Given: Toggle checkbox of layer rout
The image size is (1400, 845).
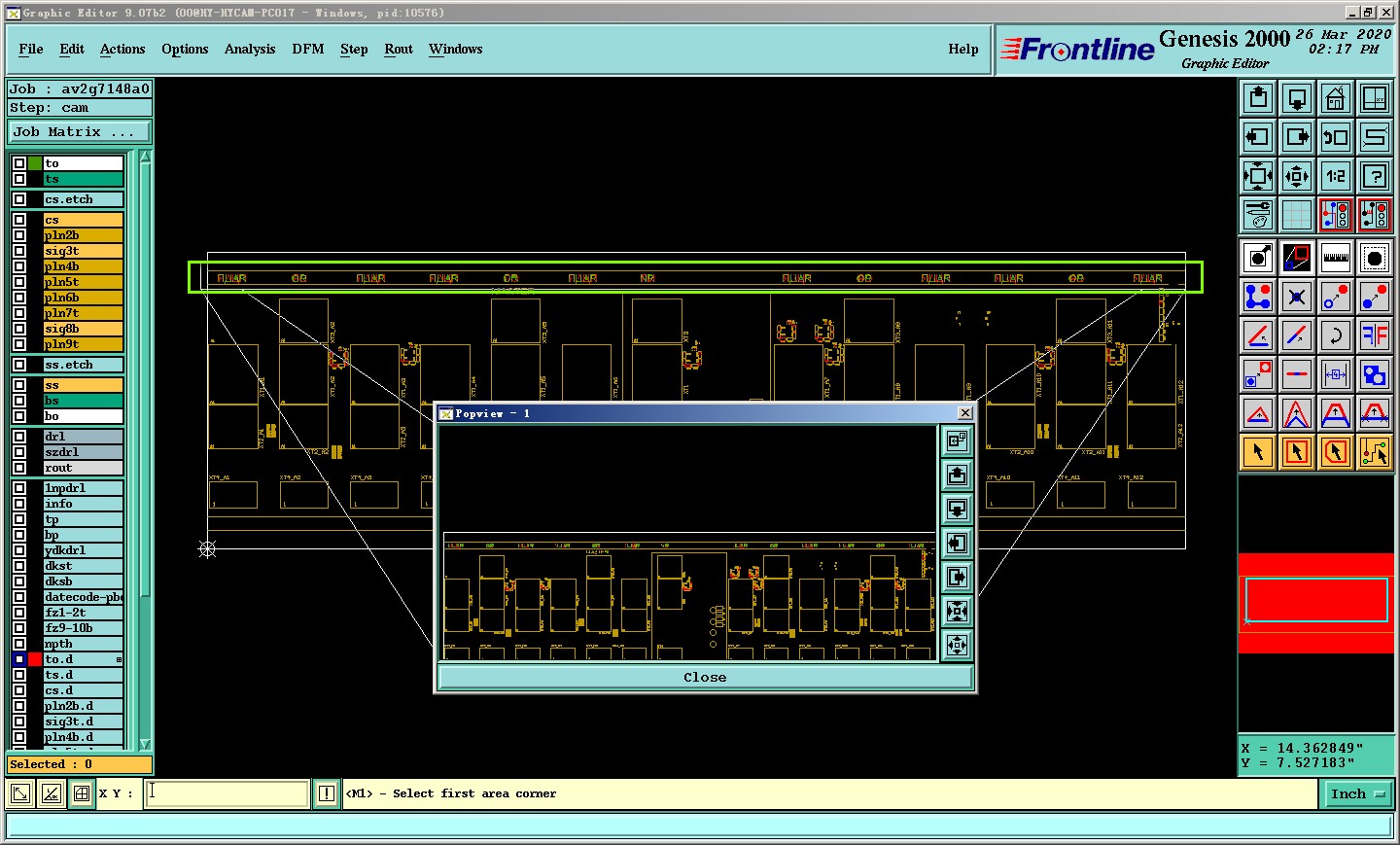Looking at the screenshot, I should (x=19, y=468).
